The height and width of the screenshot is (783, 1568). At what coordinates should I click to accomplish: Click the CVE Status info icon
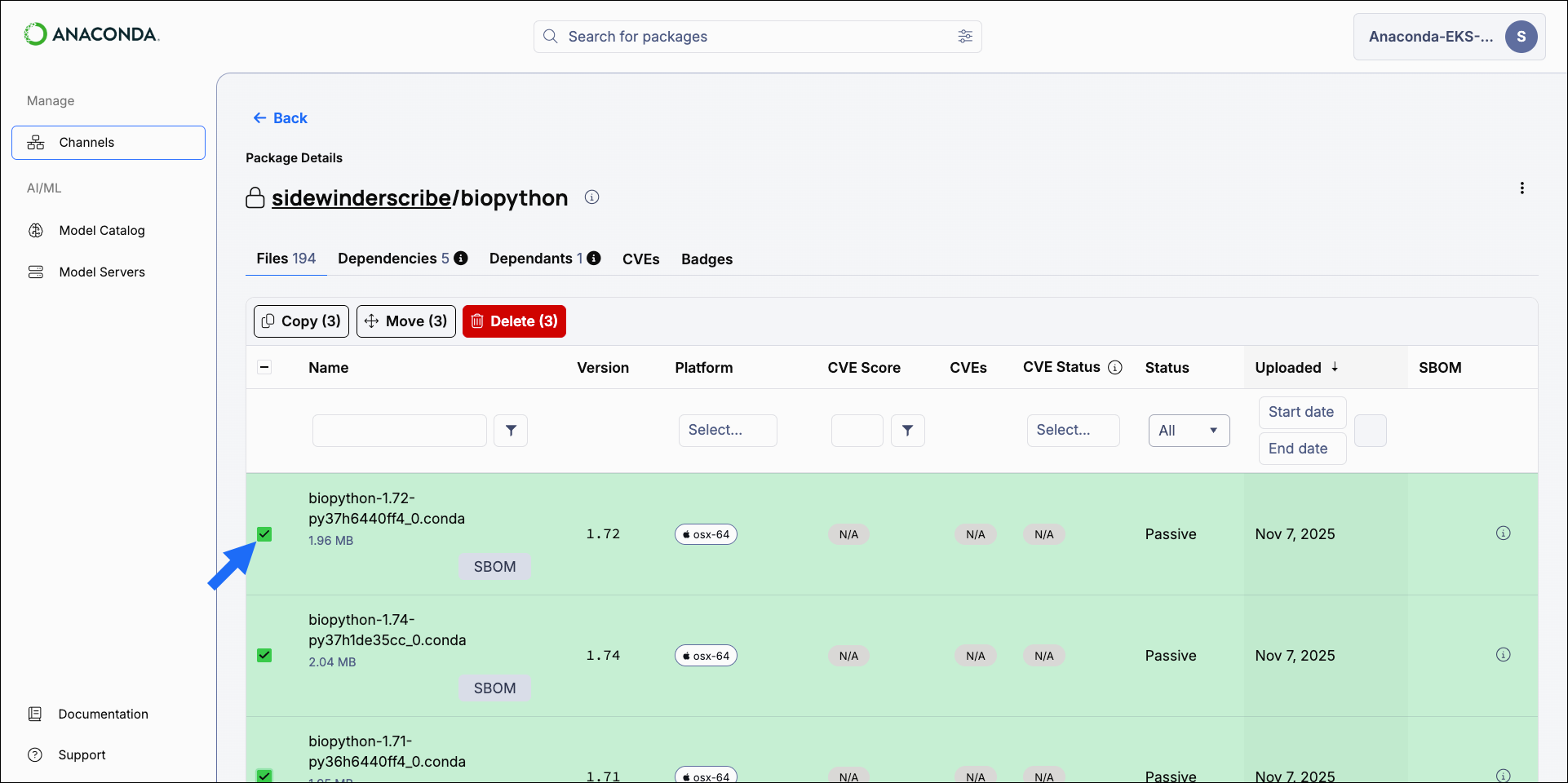click(1116, 367)
